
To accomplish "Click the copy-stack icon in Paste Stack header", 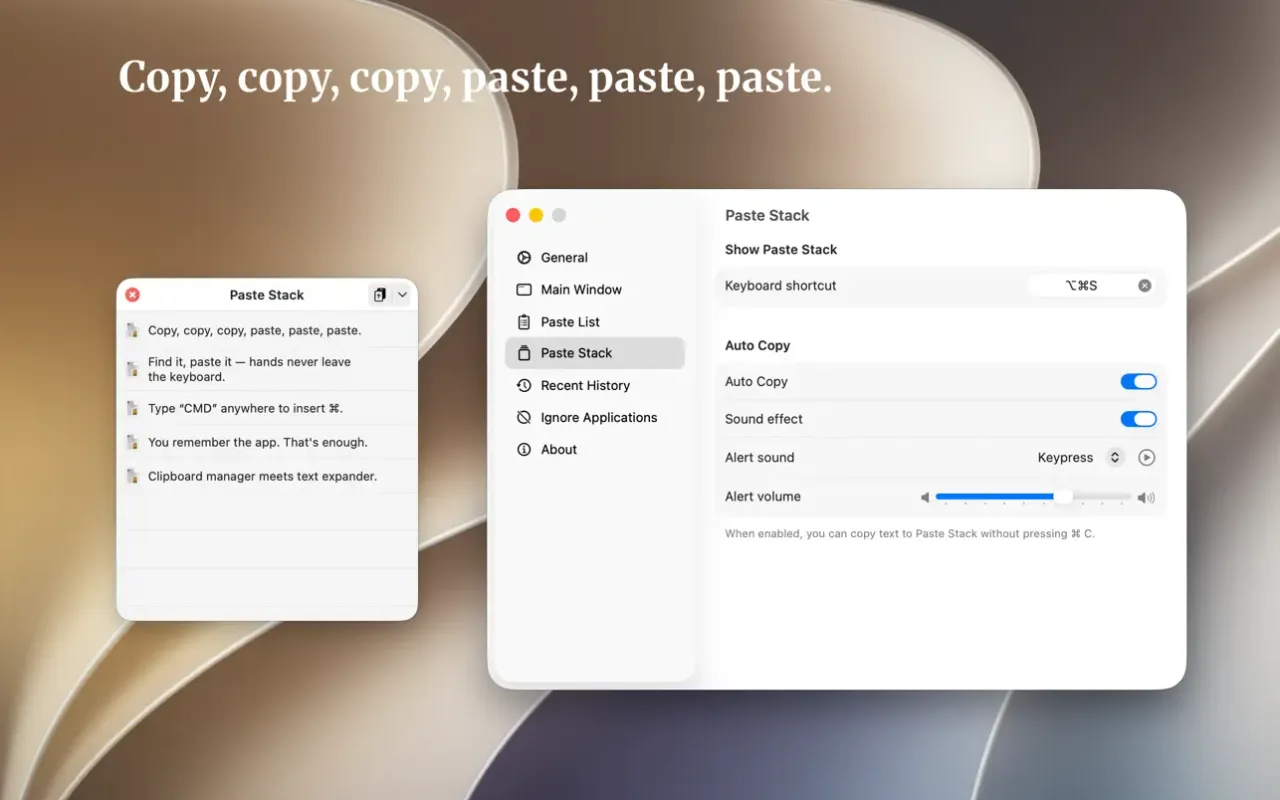I will tap(380, 295).
